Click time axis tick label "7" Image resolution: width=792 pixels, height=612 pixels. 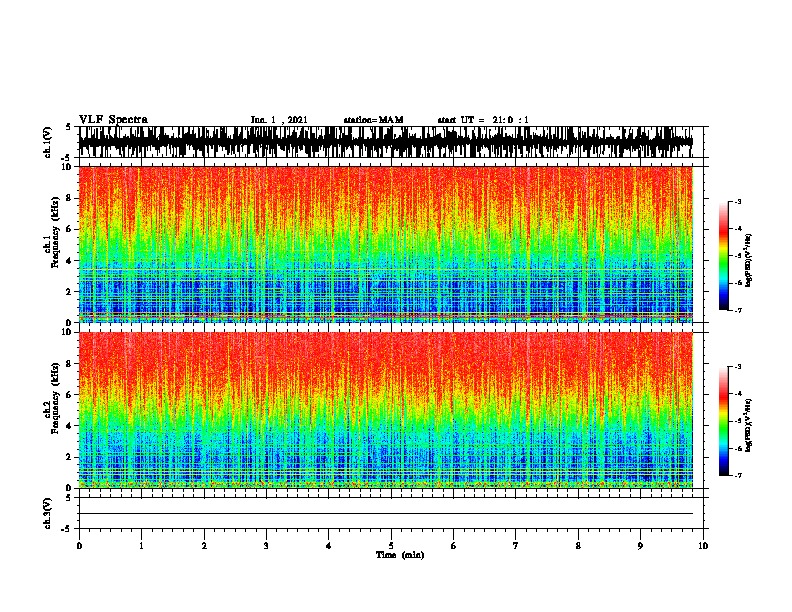[x=516, y=546]
